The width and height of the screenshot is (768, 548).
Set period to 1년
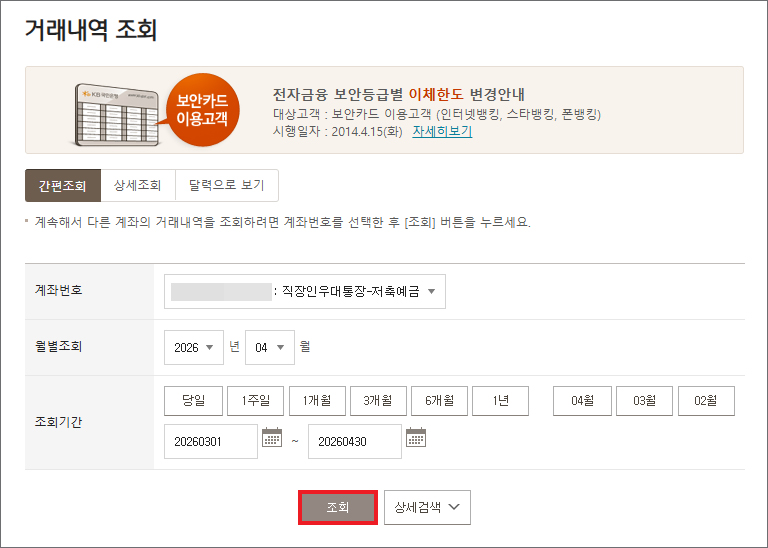(x=501, y=401)
